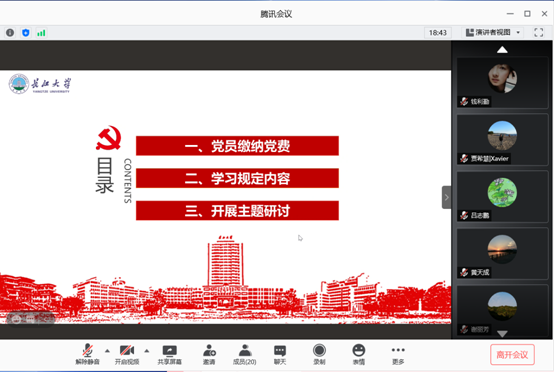Unmute the microphone in bottom toolbar
The image size is (554, 372).
tap(87, 354)
